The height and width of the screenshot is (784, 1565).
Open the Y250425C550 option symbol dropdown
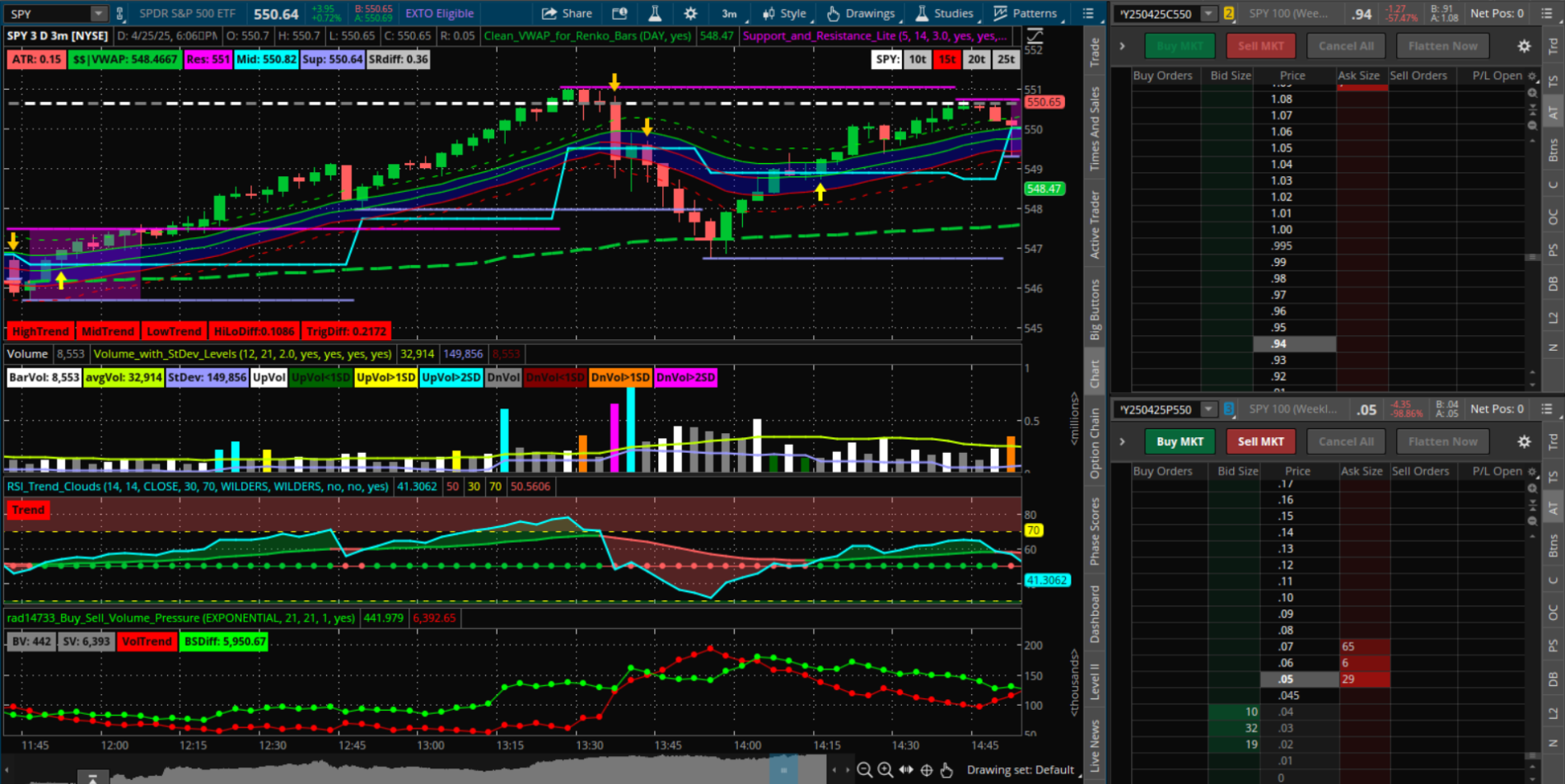click(x=1208, y=13)
